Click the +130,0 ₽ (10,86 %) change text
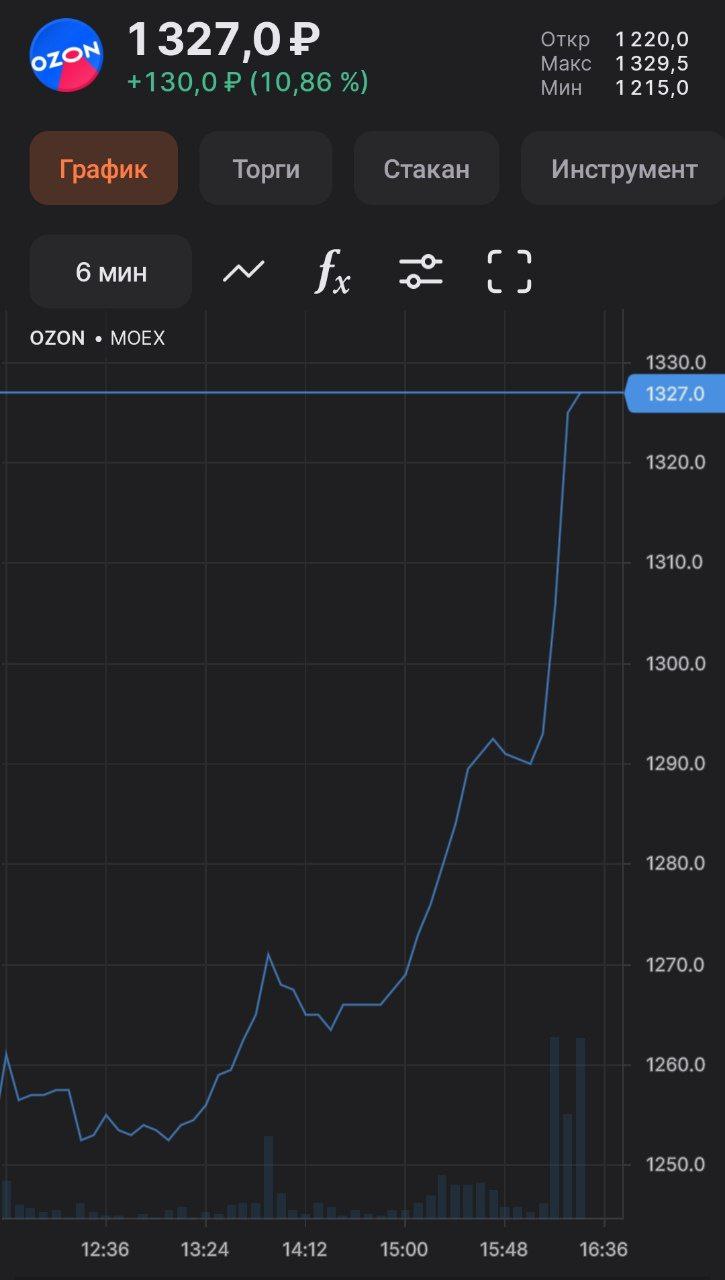725x1280 pixels. (x=248, y=82)
